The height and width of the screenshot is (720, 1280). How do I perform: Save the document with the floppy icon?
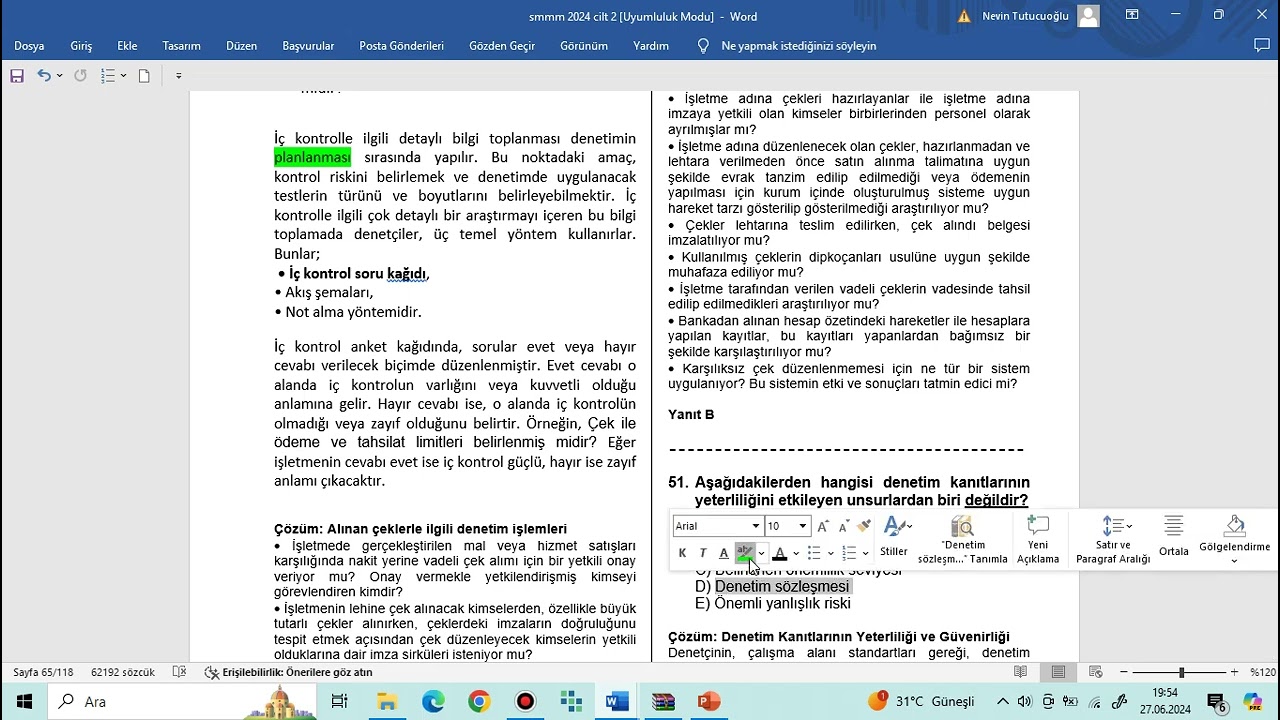[17, 76]
